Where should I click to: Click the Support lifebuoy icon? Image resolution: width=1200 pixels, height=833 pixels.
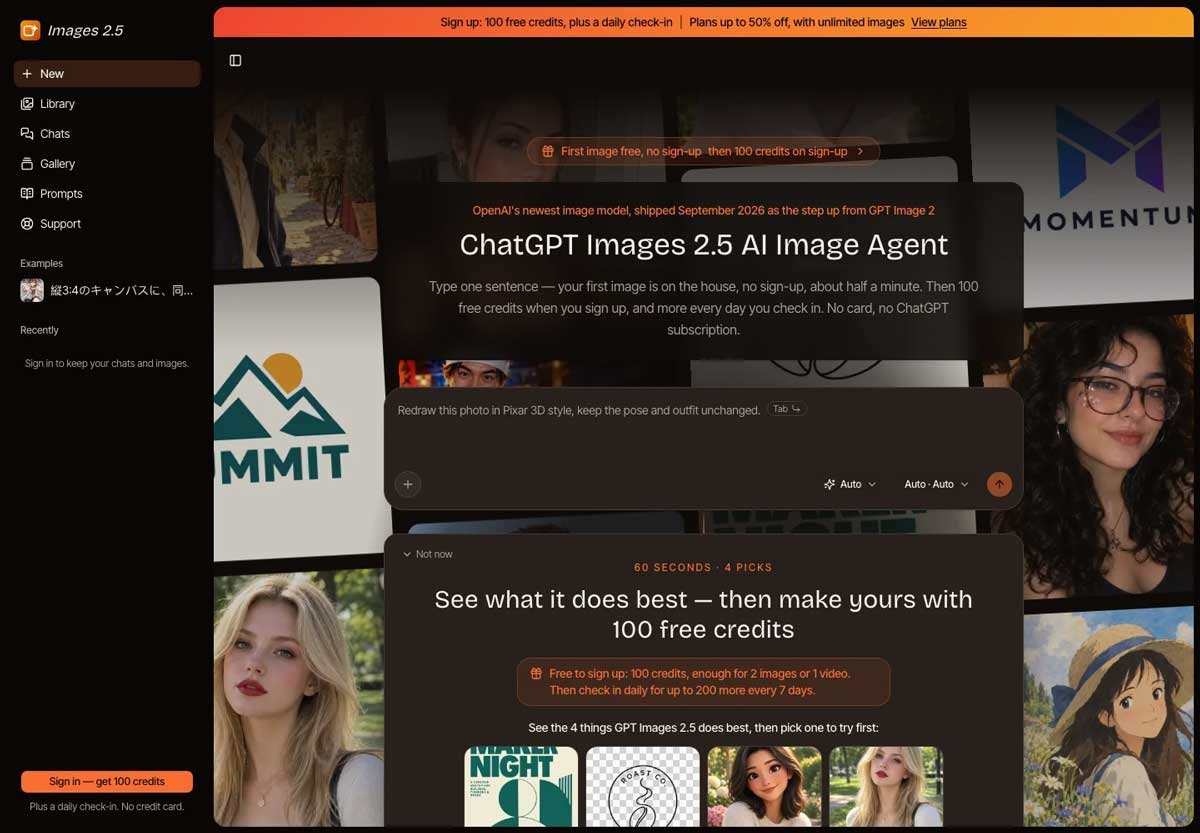(x=27, y=224)
